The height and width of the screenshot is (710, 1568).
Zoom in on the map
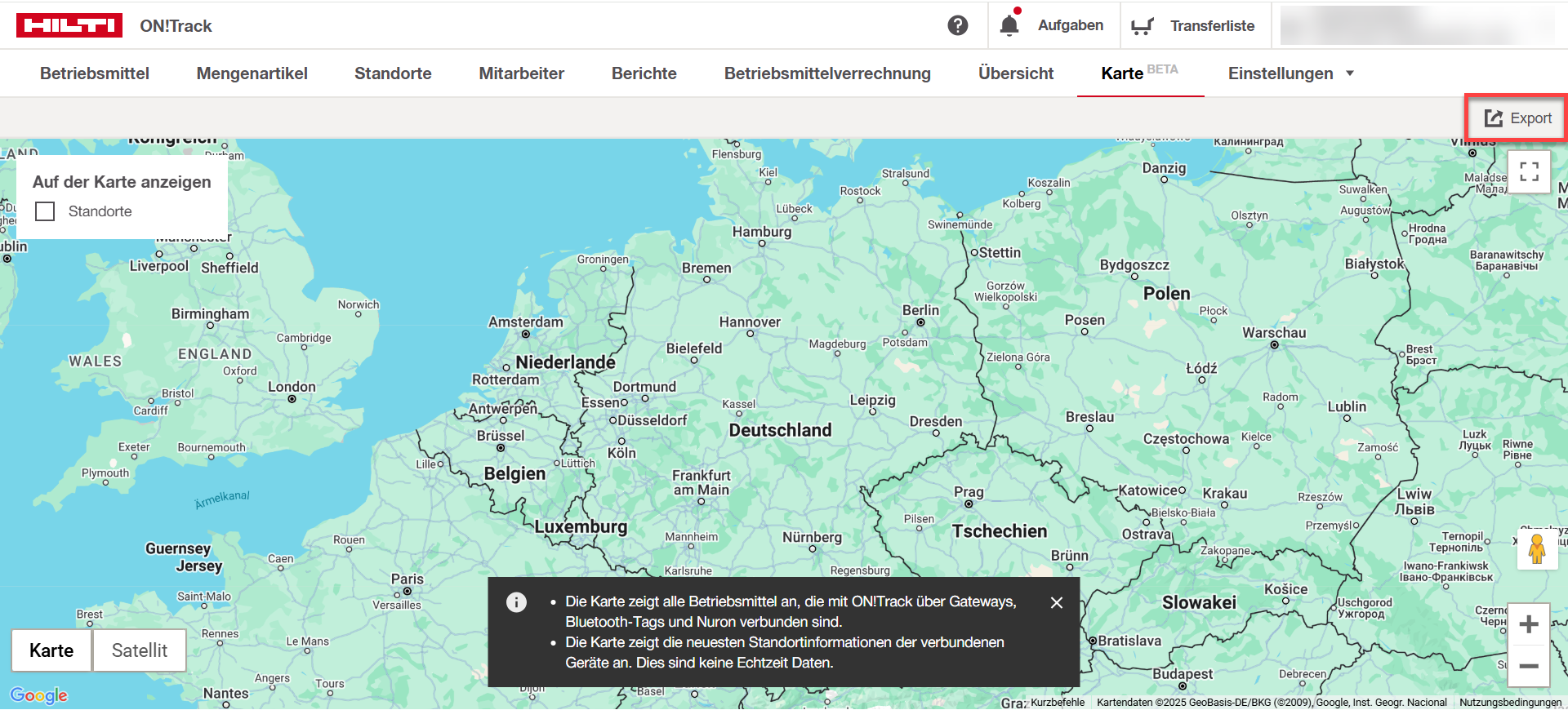point(1529,624)
